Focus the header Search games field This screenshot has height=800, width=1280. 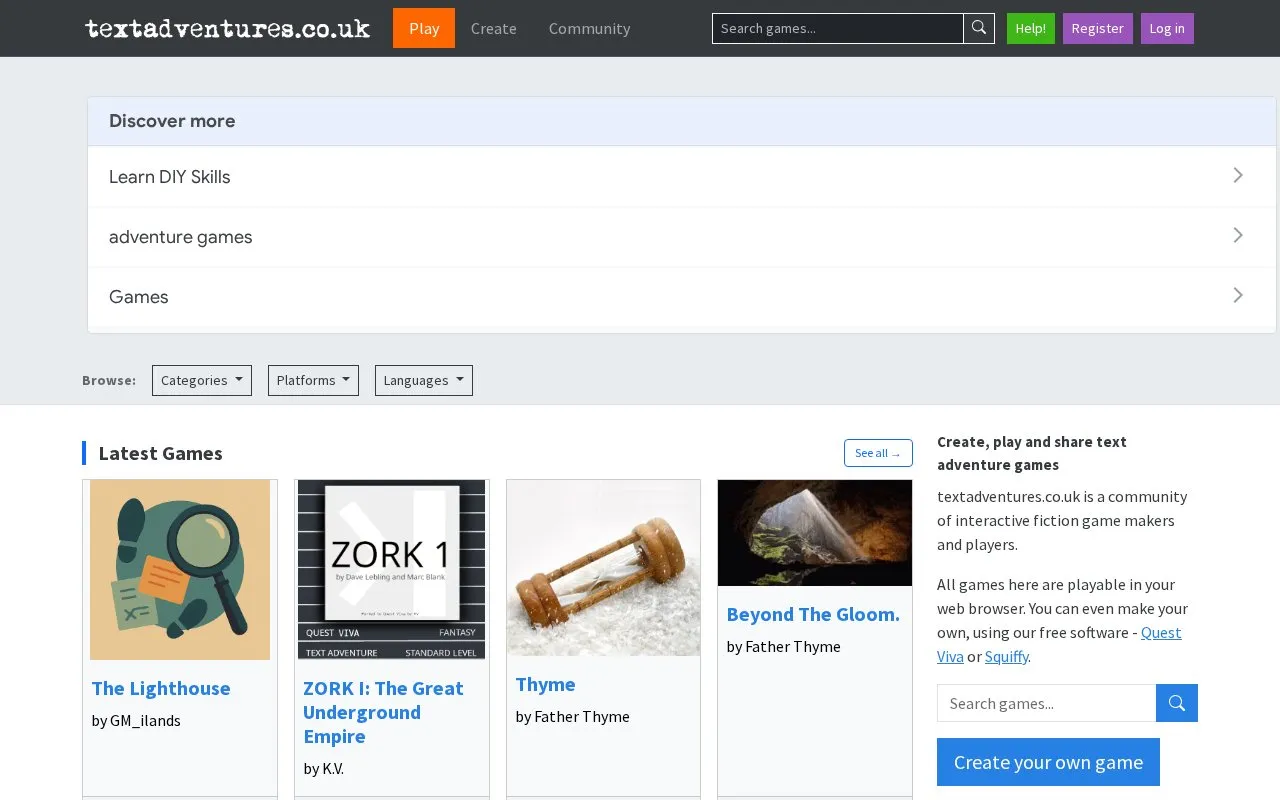[838, 28]
